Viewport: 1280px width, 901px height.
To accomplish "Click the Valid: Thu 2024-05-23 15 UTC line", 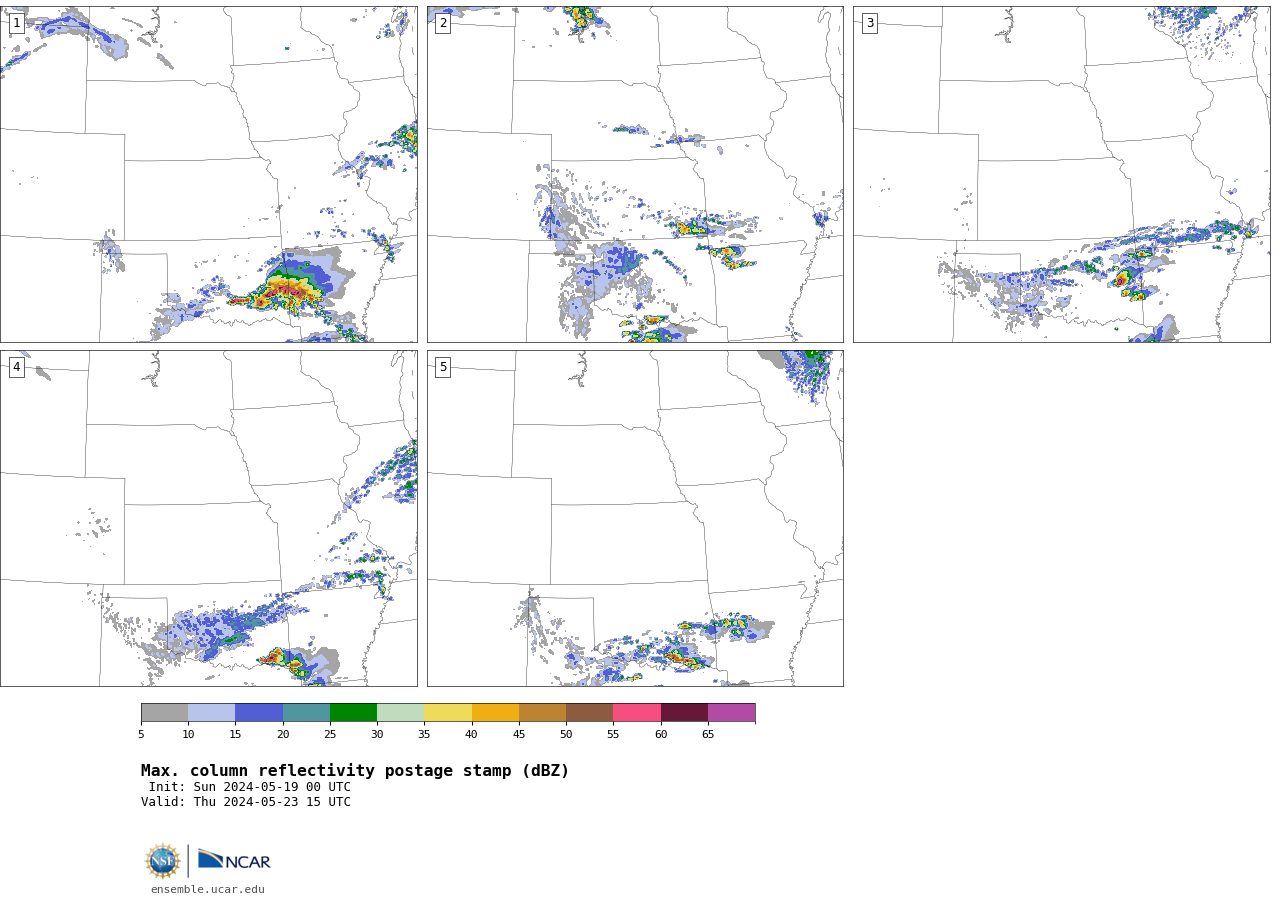I will tap(246, 802).
